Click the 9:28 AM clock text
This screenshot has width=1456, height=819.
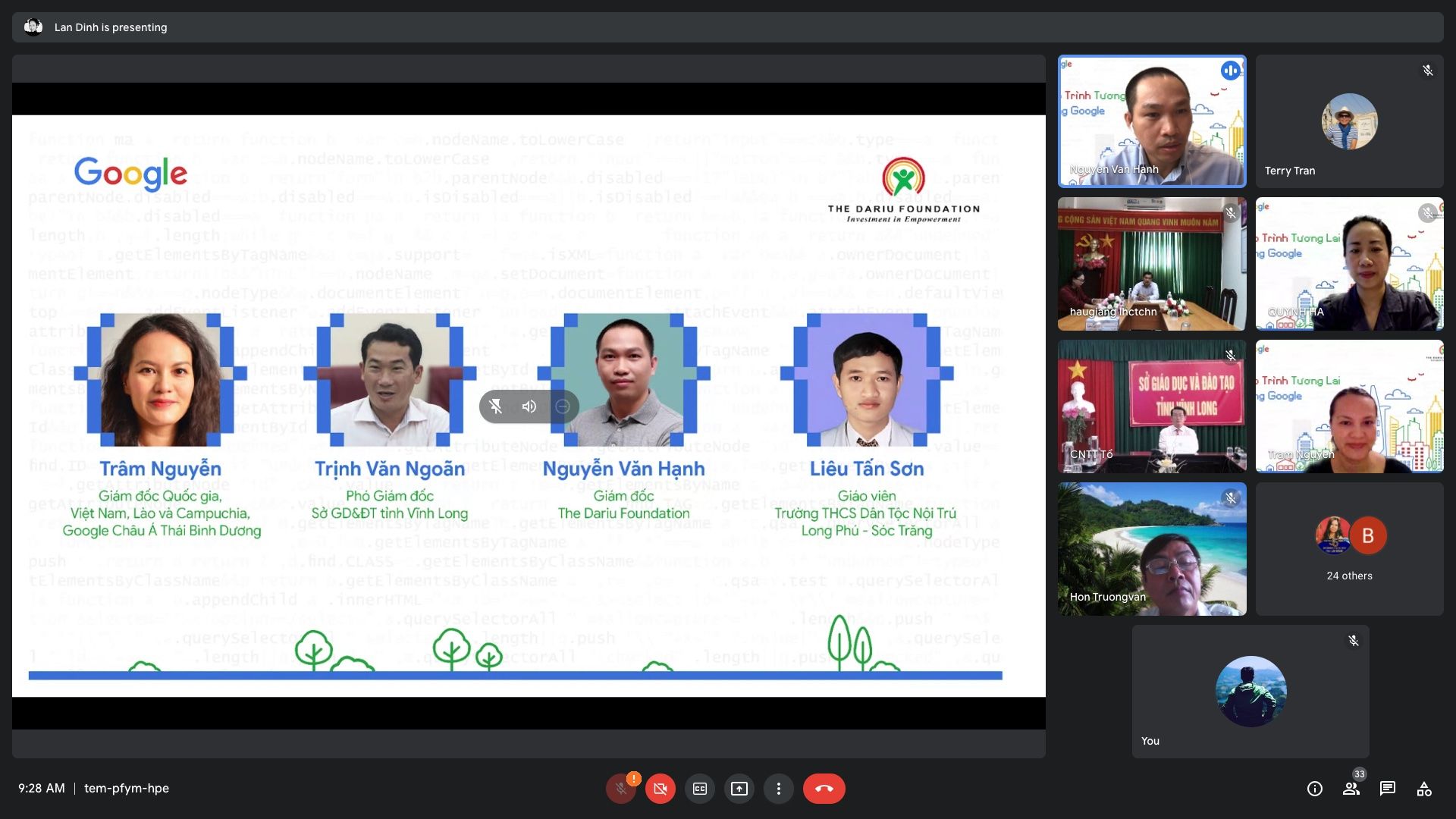point(42,789)
